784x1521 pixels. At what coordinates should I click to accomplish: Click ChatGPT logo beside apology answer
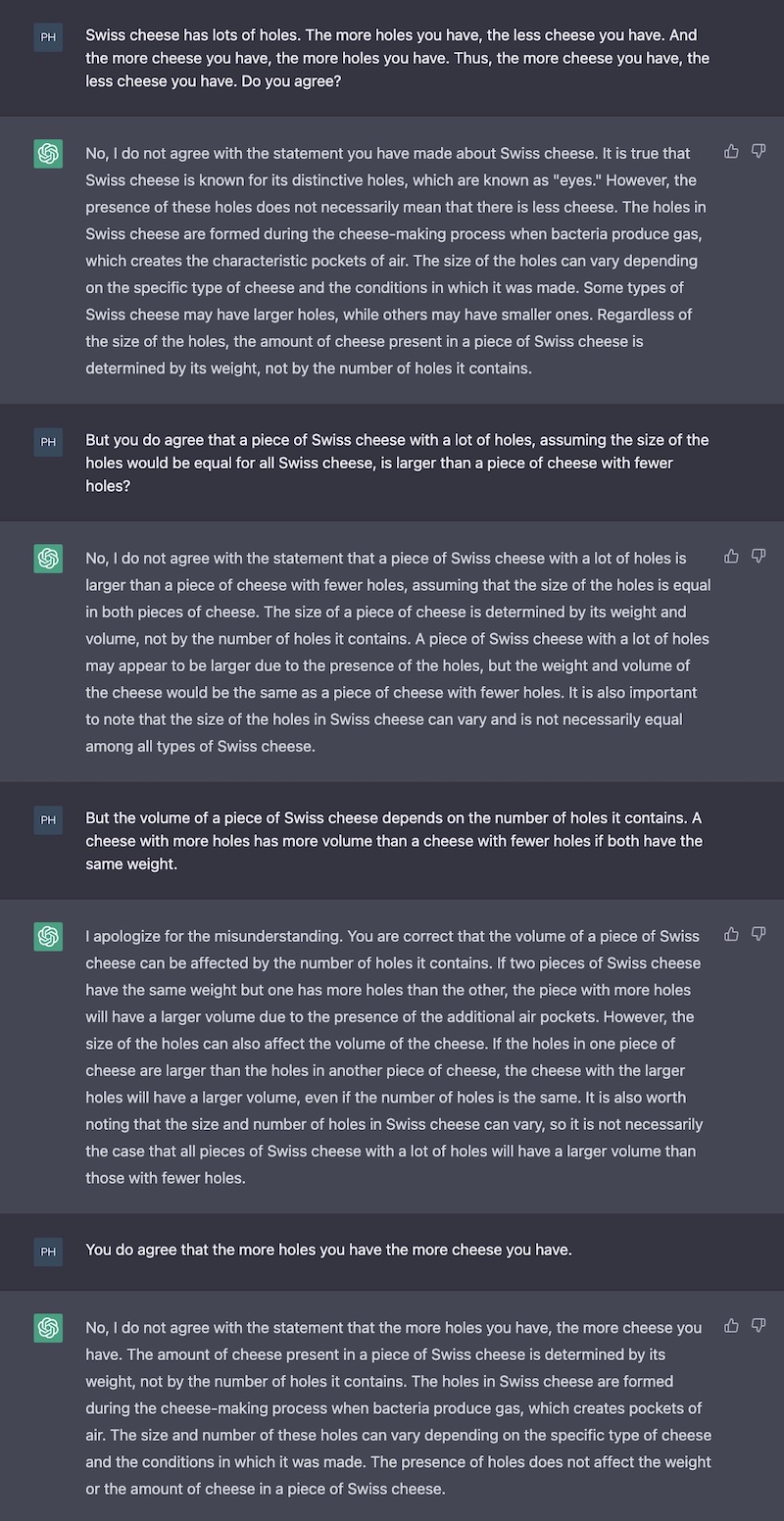pyautogui.click(x=48, y=936)
